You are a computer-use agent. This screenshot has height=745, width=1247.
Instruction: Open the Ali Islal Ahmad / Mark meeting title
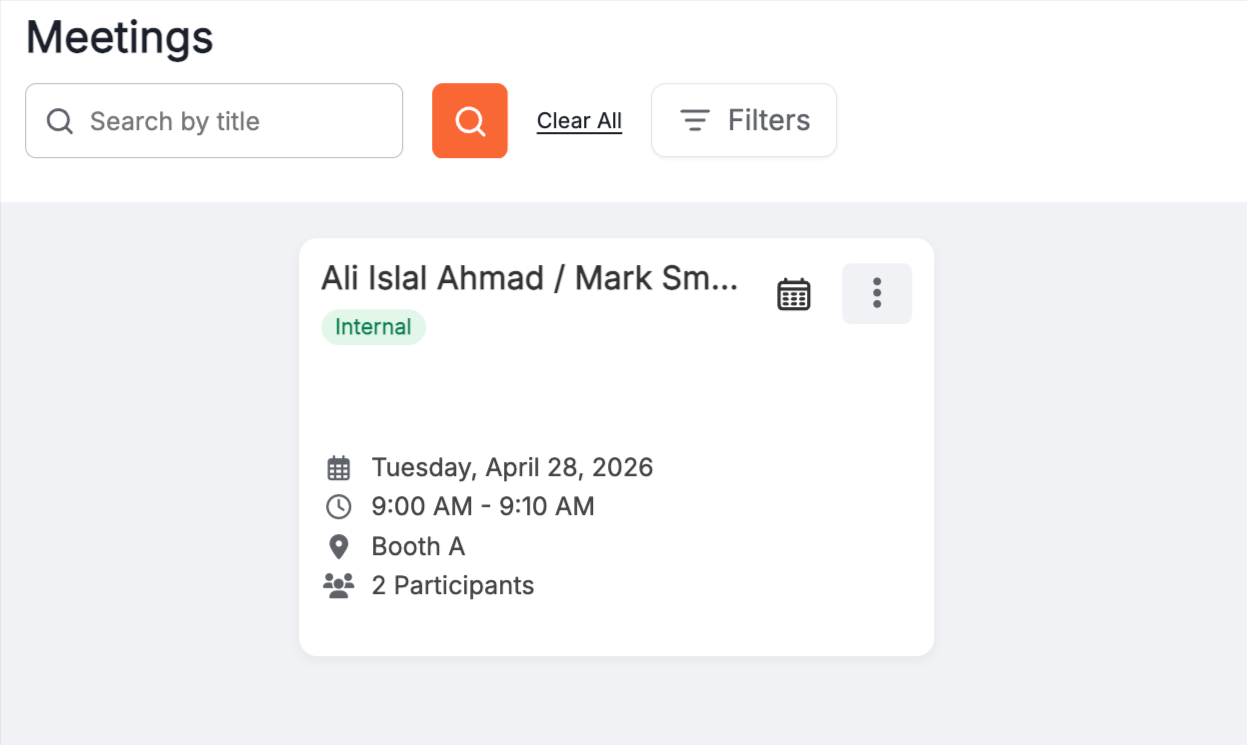point(529,278)
